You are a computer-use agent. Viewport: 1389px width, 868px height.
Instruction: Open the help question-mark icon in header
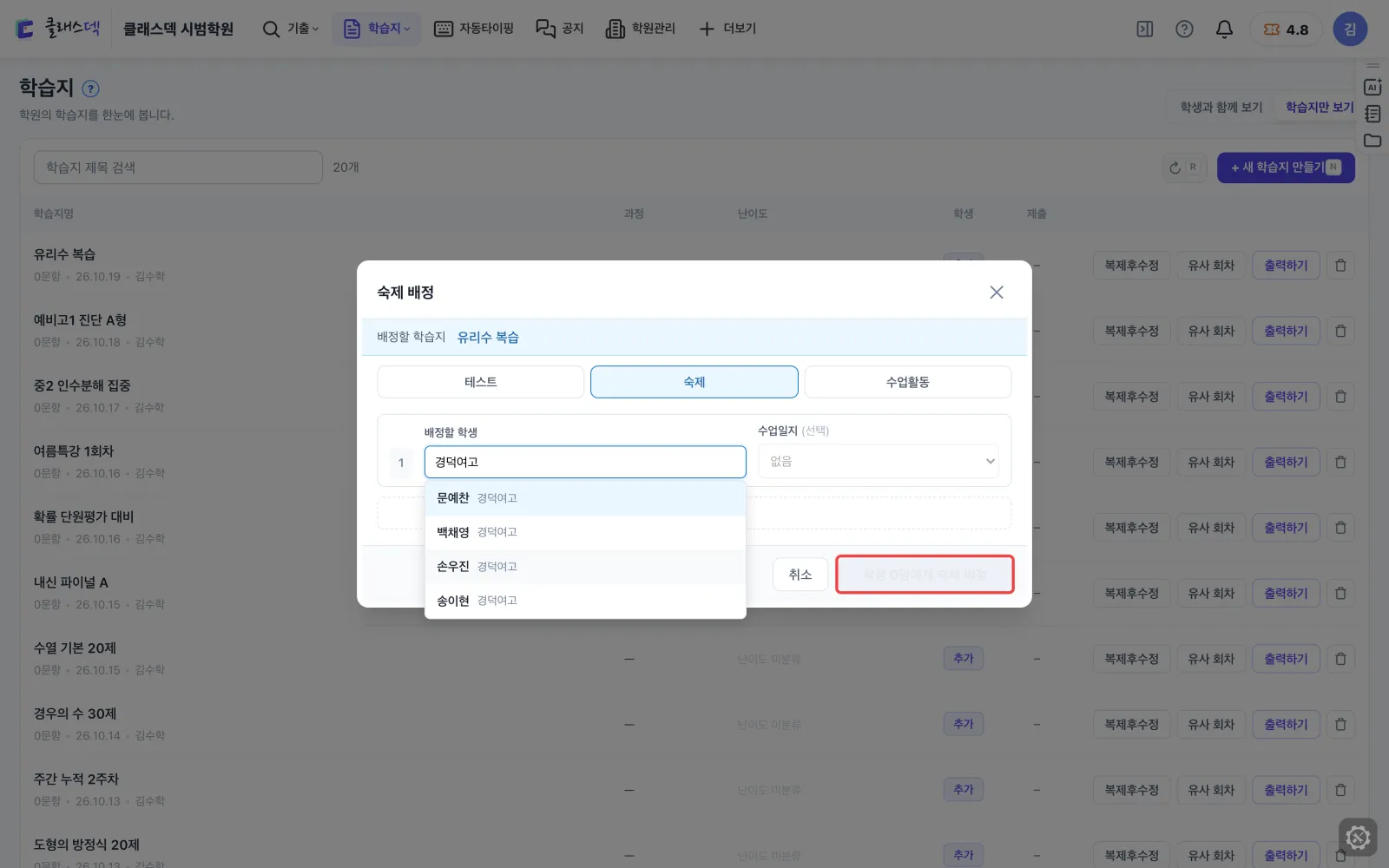[x=1184, y=30]
